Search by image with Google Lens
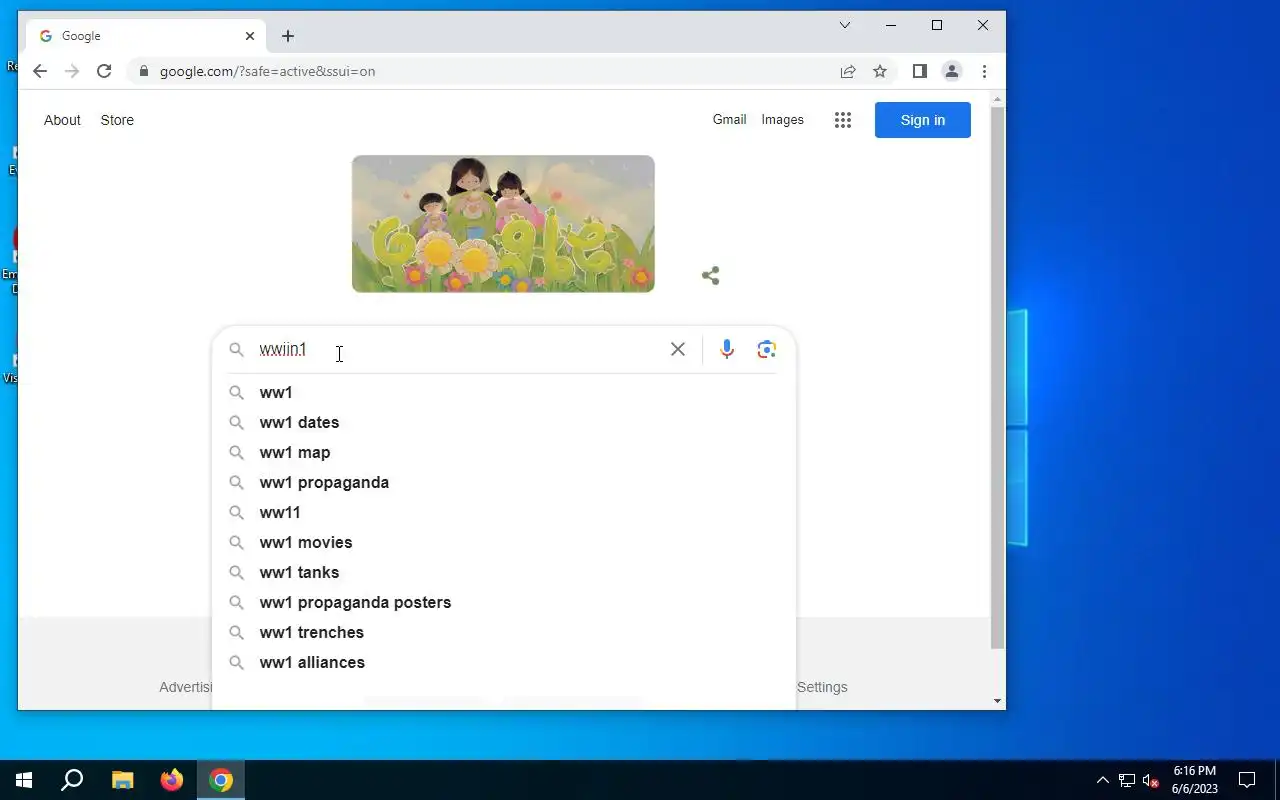Viewport: 1280px width, 800px height. (767, 349)
